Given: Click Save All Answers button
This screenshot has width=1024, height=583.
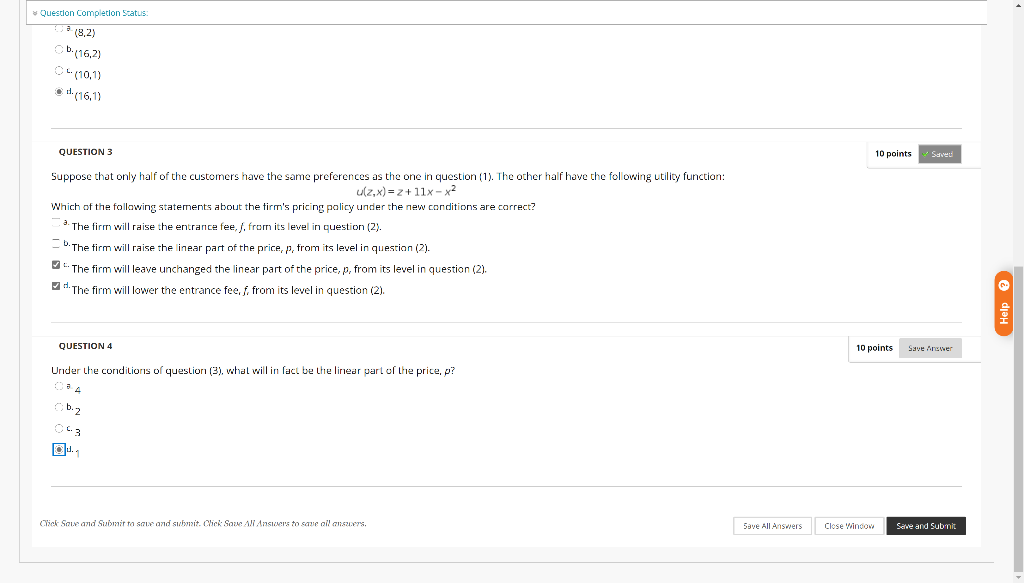Looking at the screenshot, I should (x=772, y=526).
